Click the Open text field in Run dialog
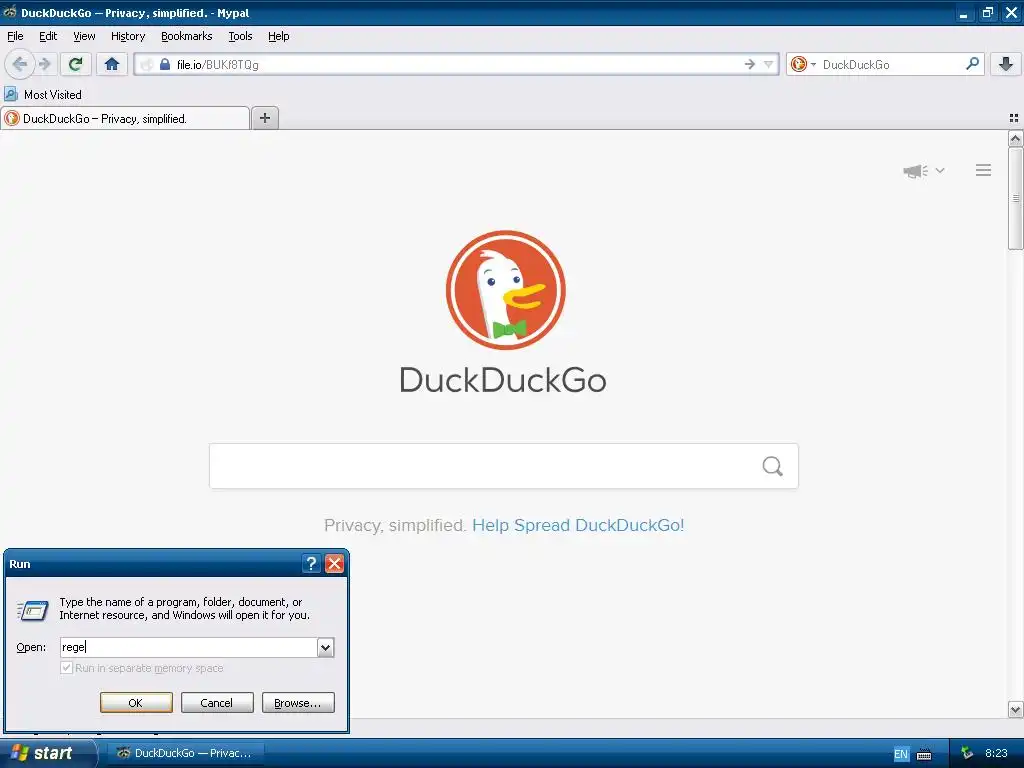Screen dimensions: 1024x768 click(189, 647)
